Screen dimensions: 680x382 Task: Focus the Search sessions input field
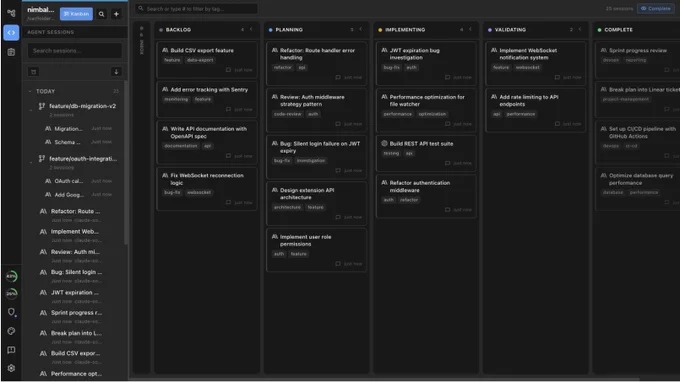[x=75, y=51]
